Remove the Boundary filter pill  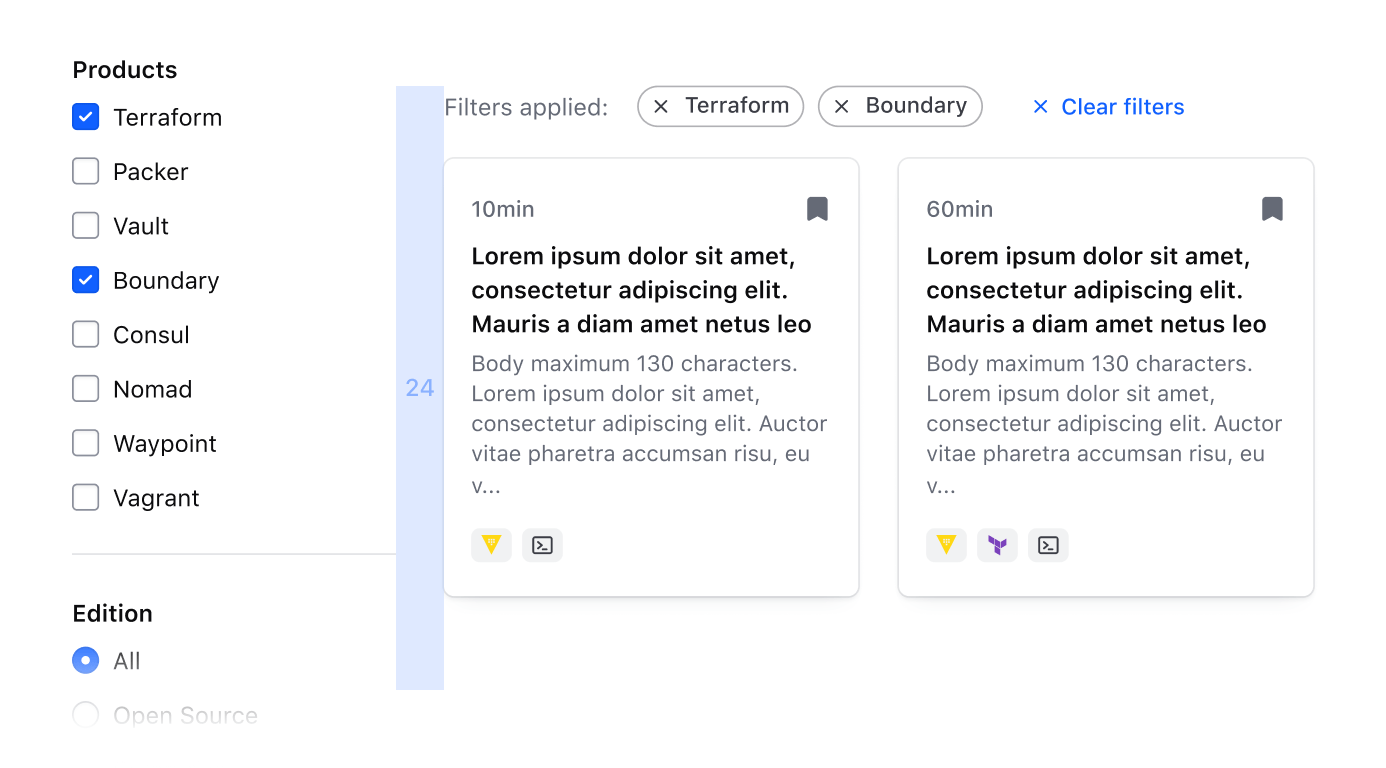[842, 106]
